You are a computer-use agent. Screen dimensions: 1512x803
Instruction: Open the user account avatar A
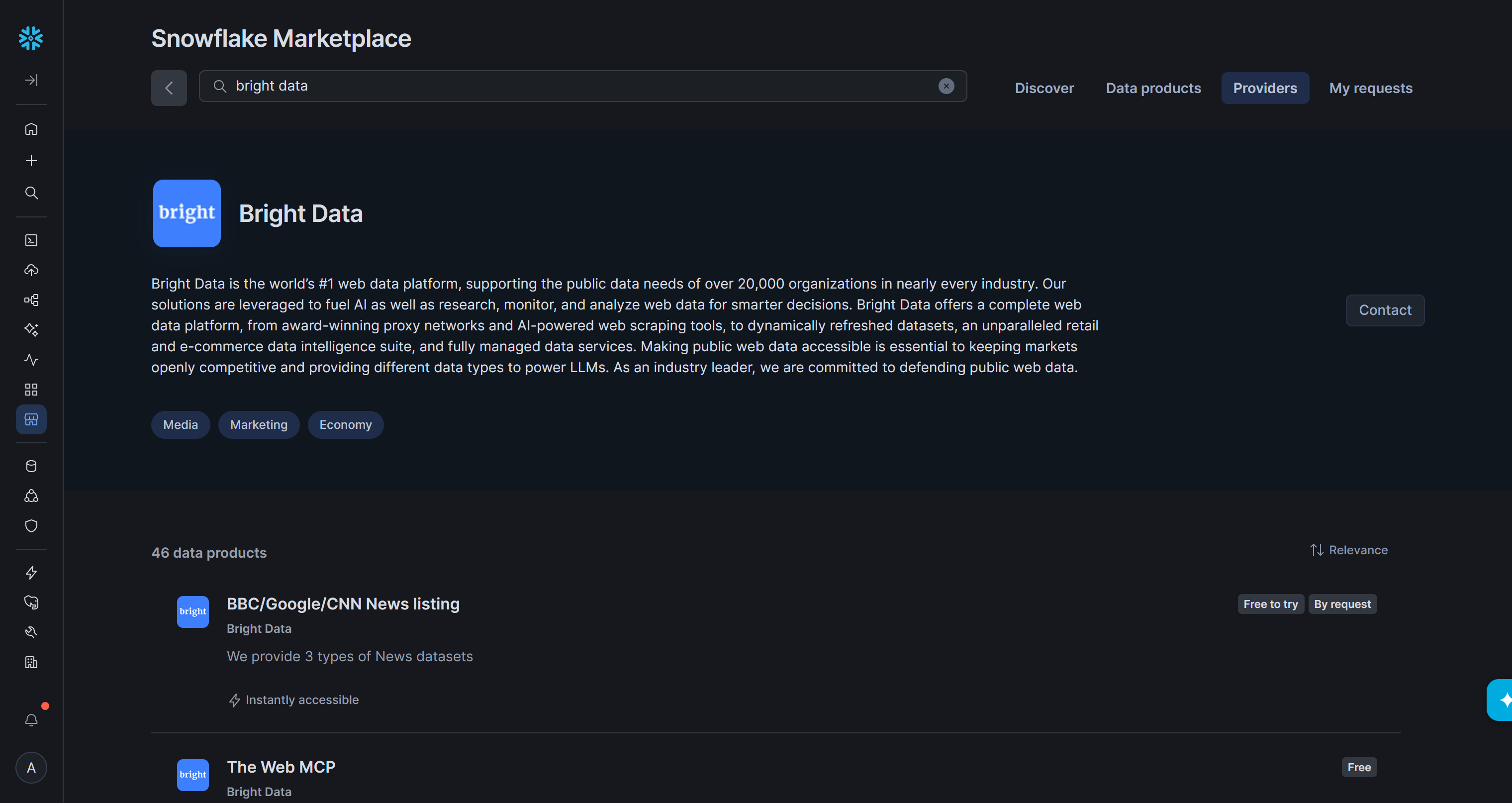pyautogui.click(x=31, y=768)
